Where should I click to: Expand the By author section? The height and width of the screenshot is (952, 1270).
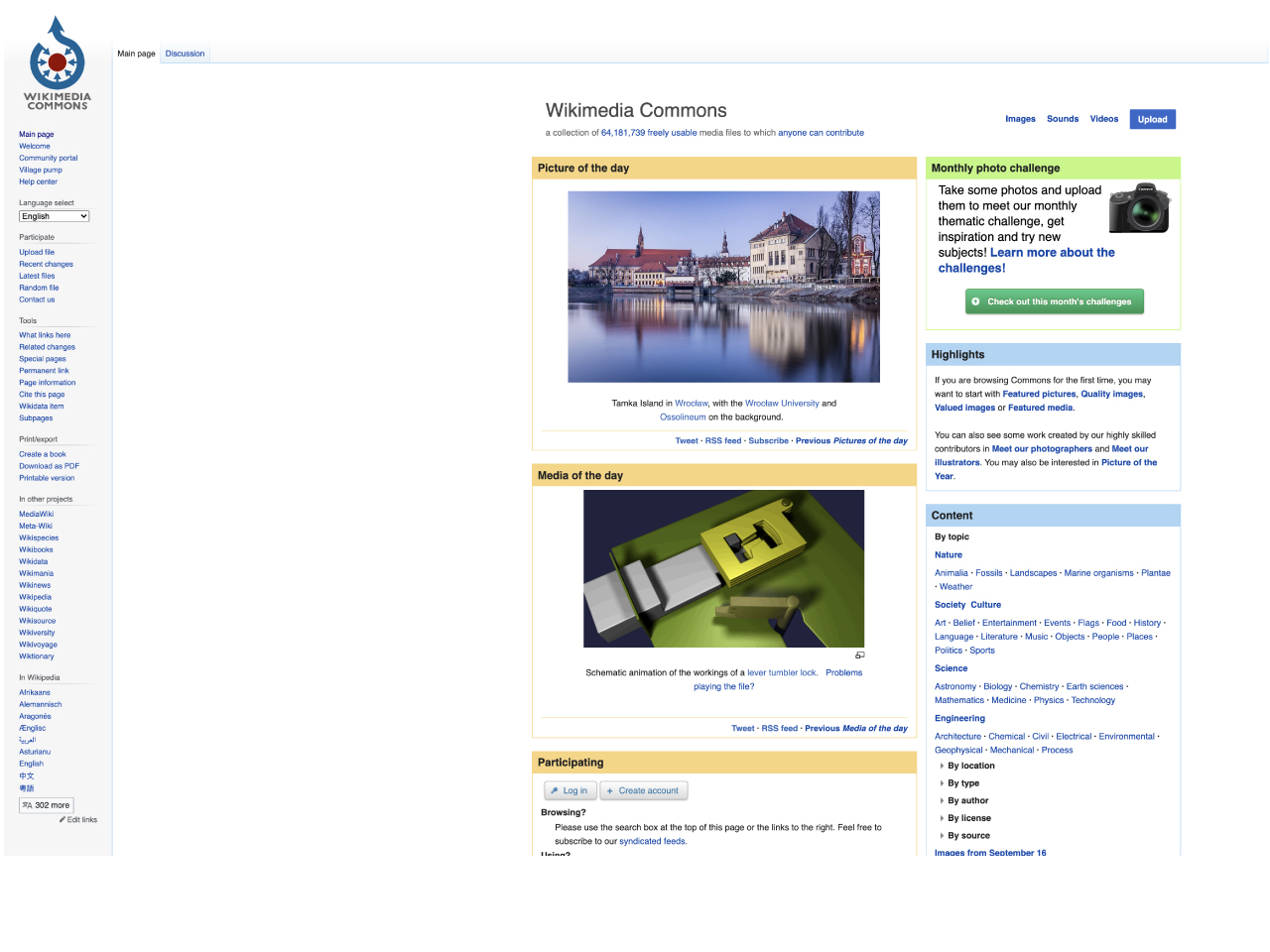coord(967,800)
